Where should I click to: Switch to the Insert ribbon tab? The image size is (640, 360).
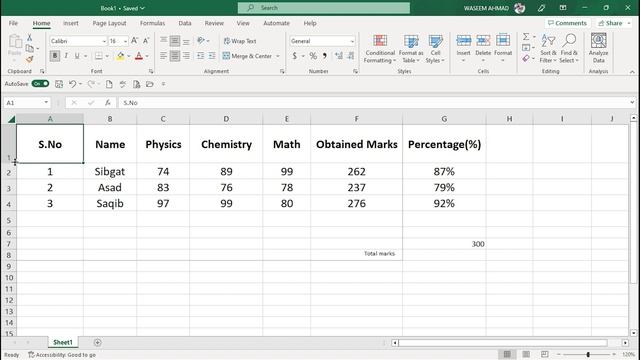71,23
